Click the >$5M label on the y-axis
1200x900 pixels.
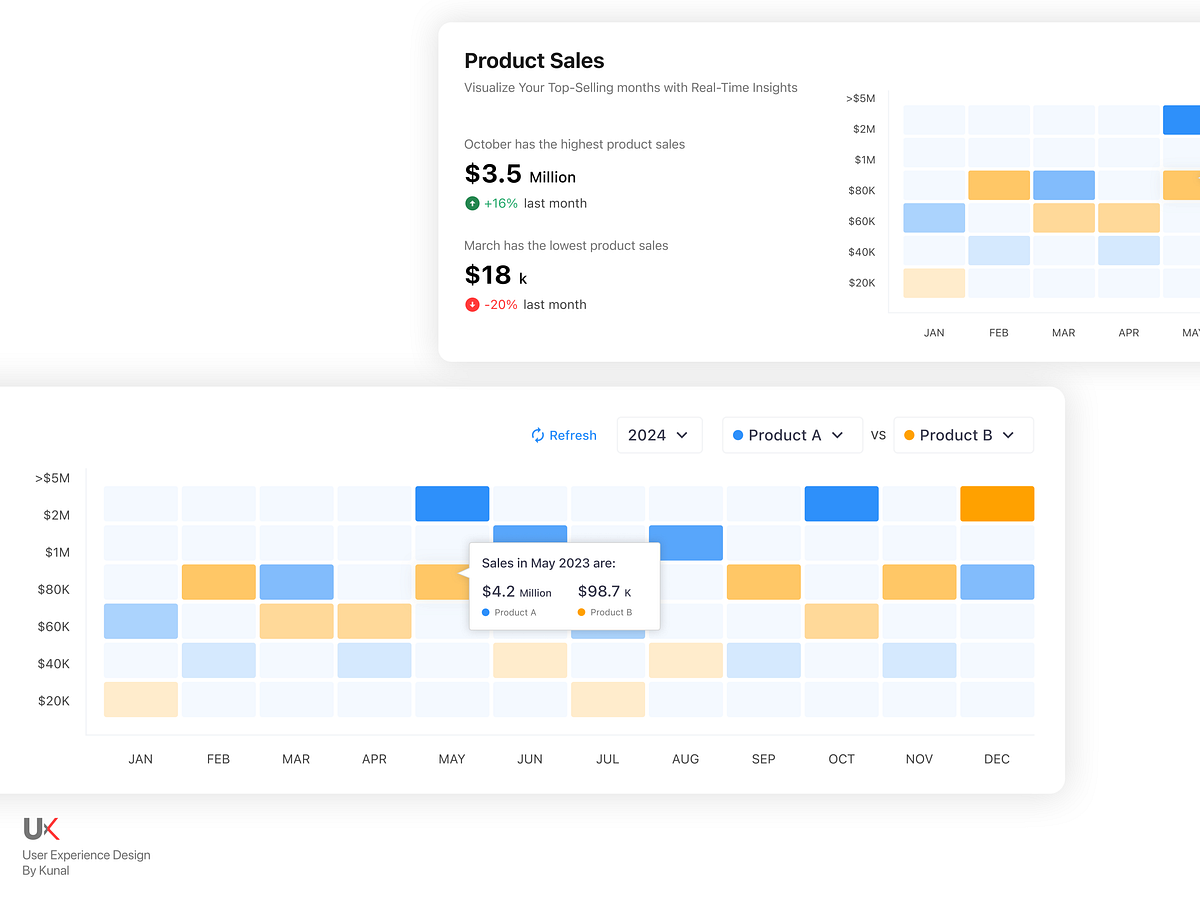[x=52, y=478]
